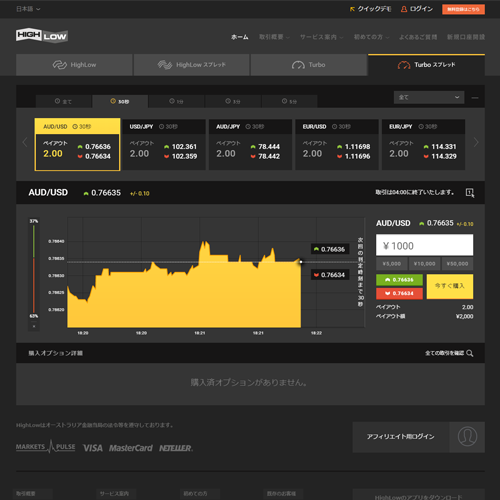Switch to the Turbo tab
The height and width of the screenshot is (500, 500).
[x=309, y=65]
